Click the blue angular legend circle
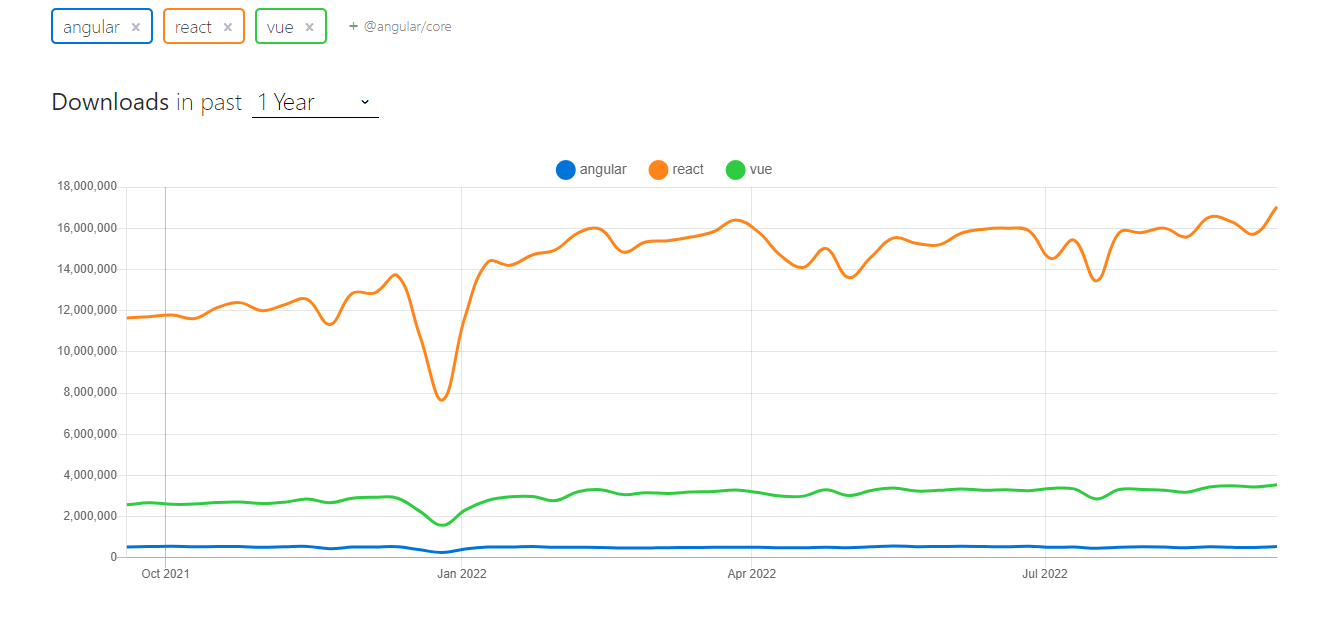 [566, 170]
